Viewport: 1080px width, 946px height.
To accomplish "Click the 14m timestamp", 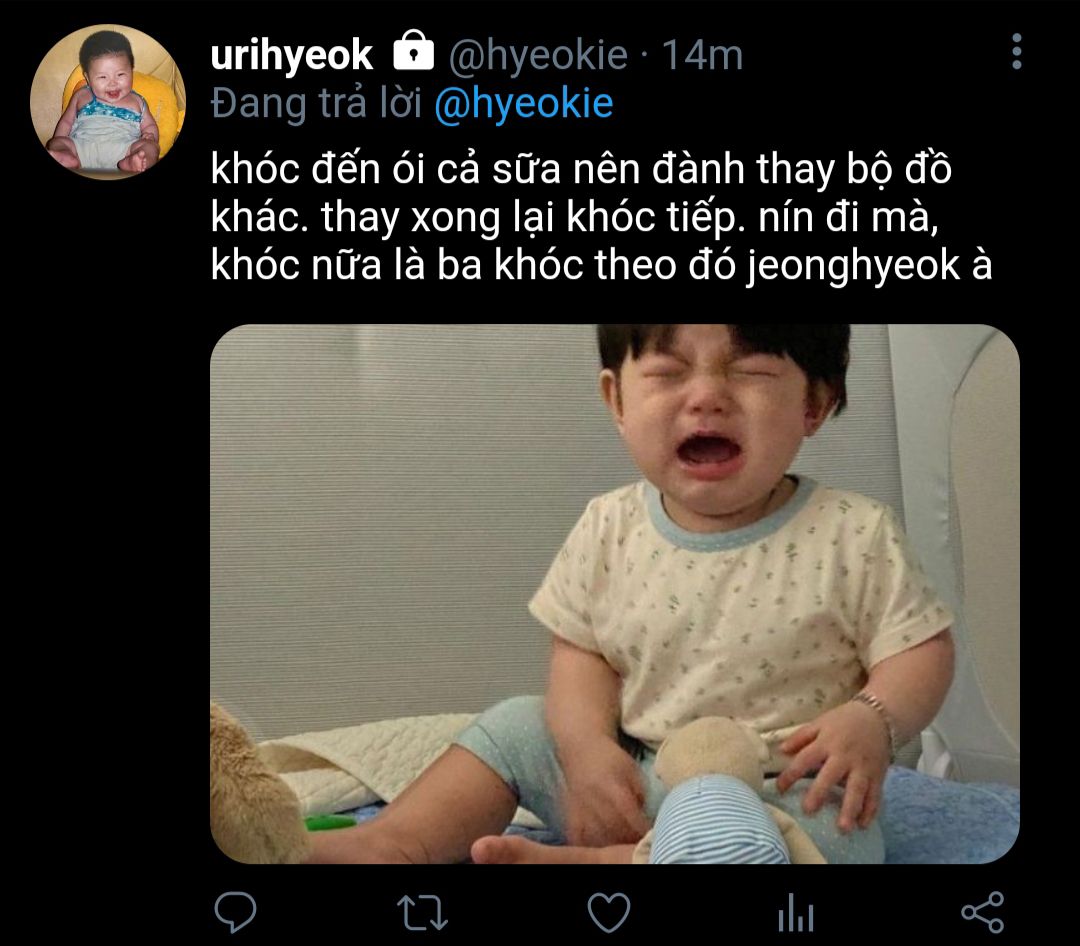I will click(x=703, y=55).
